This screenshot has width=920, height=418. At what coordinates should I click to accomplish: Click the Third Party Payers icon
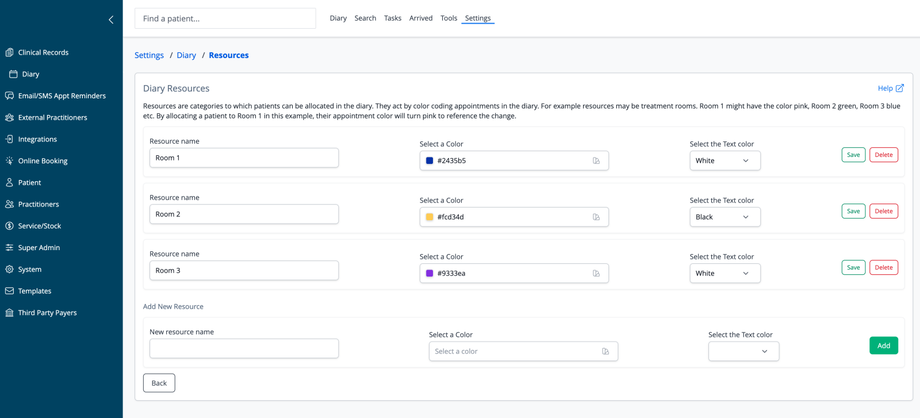coord(10,312)
